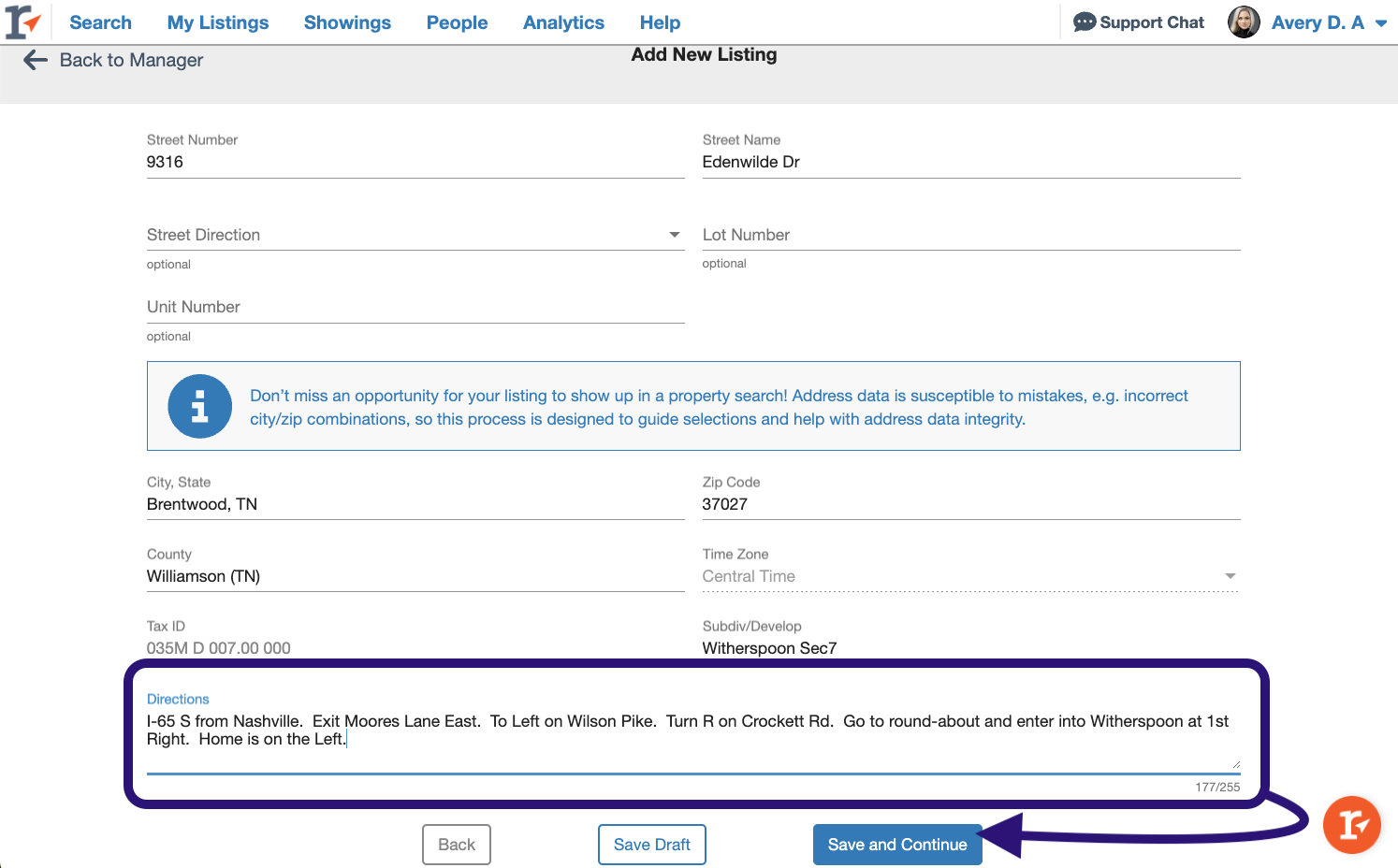Click Avery's profile avatar photo
Screen dimensions: 1398x868
pos(1243,22)
